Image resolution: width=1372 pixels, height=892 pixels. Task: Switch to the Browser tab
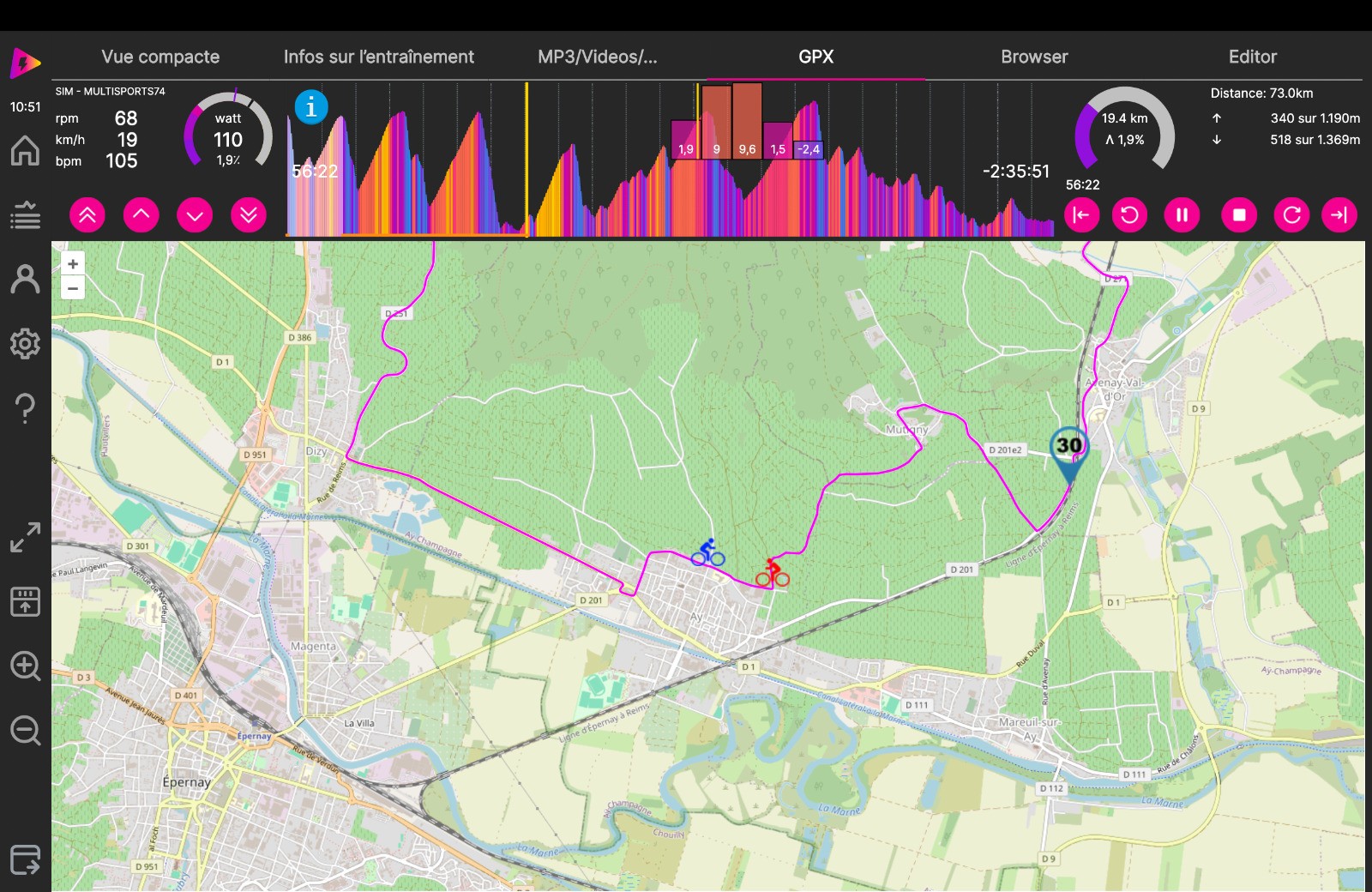[x=1034, y=57]
